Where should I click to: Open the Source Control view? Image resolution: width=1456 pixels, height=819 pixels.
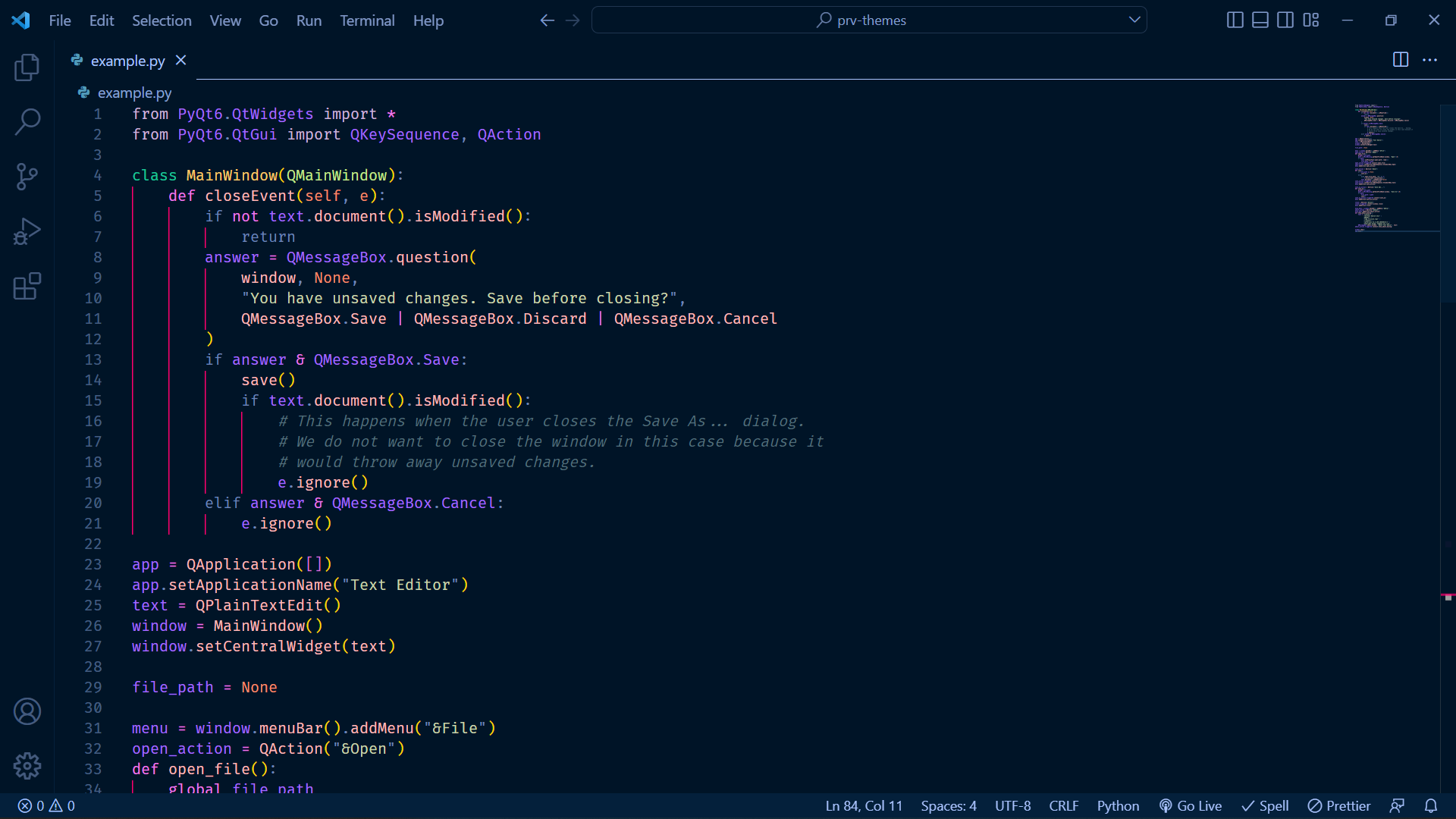pyautogui.click(x=27, y=177)
